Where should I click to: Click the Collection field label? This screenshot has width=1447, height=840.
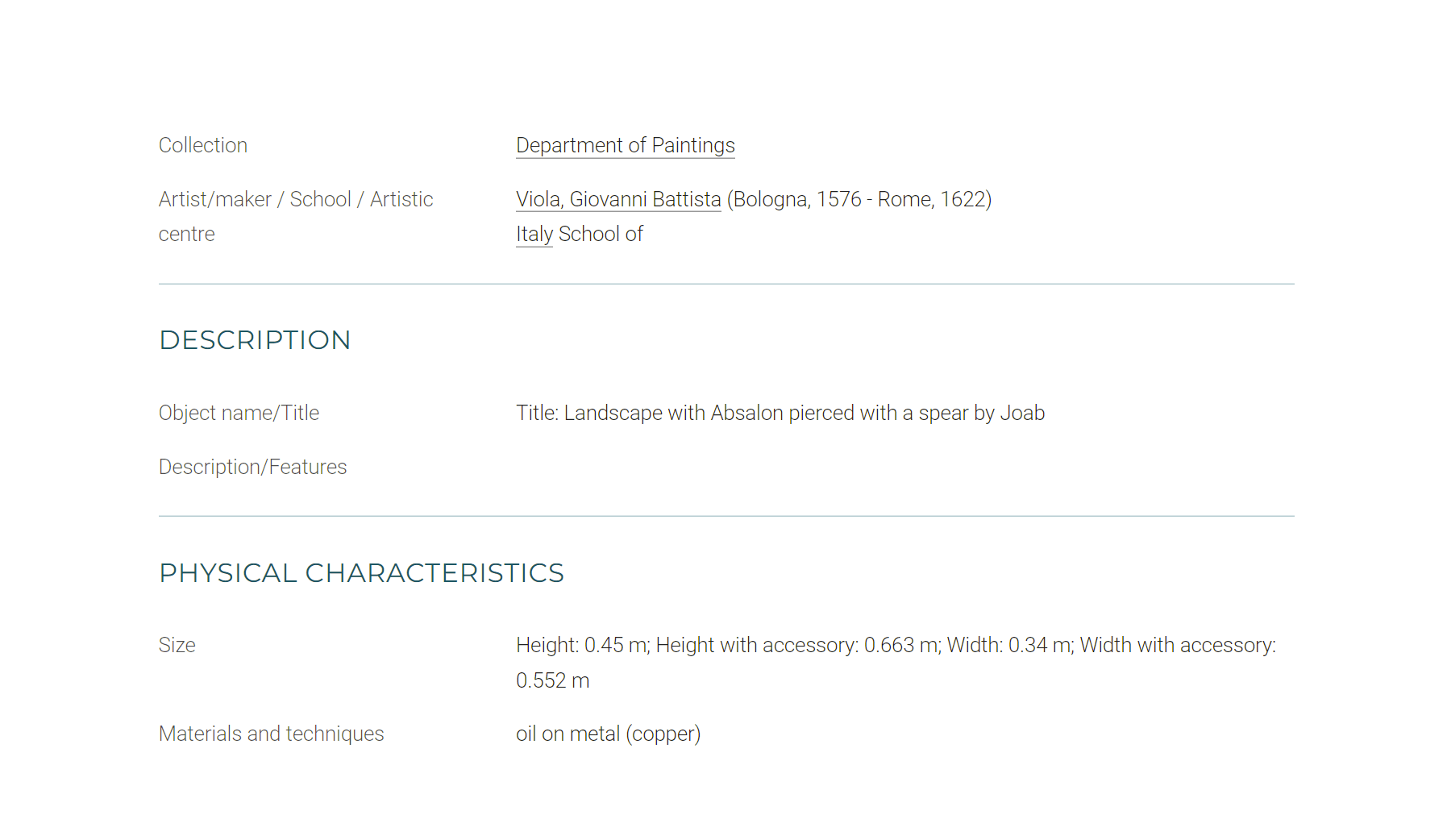click(203, 145)
